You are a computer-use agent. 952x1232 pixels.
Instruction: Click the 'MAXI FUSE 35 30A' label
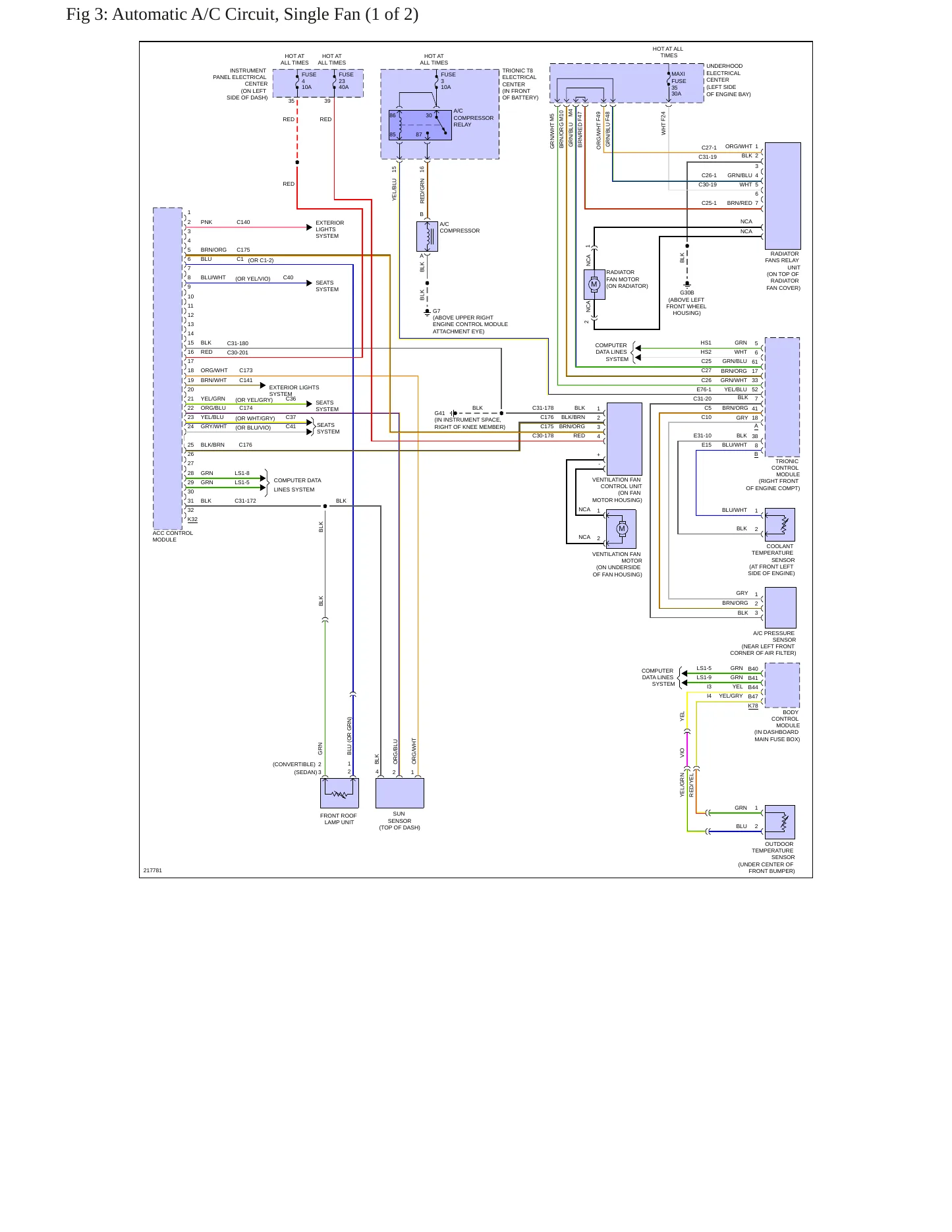coord(679,84)
